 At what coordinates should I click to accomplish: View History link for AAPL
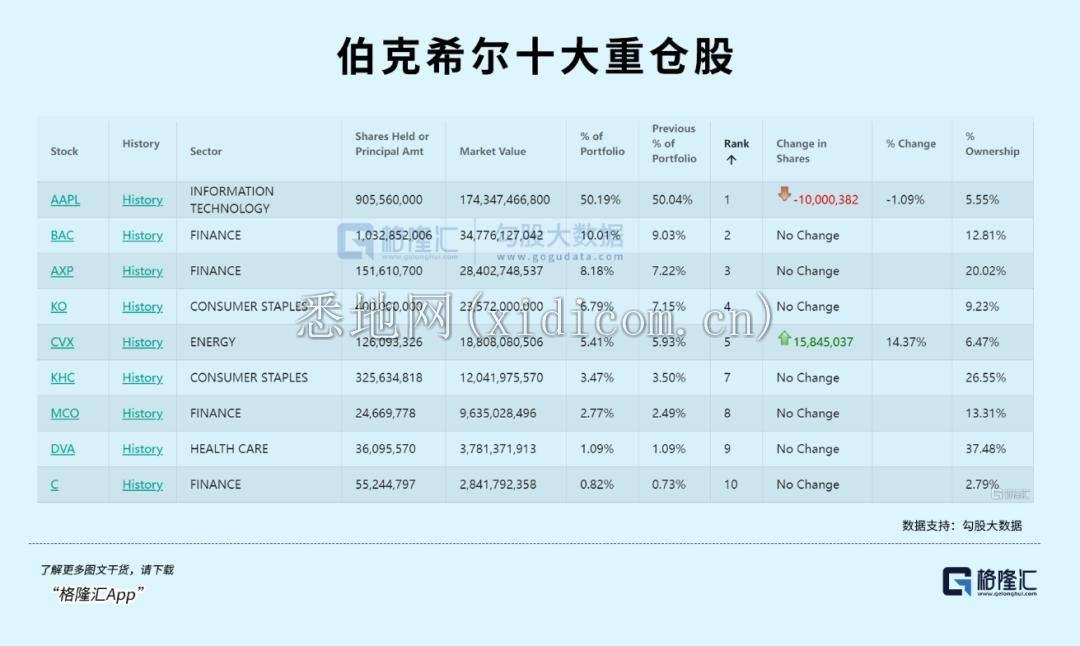[x=143, y=200]
